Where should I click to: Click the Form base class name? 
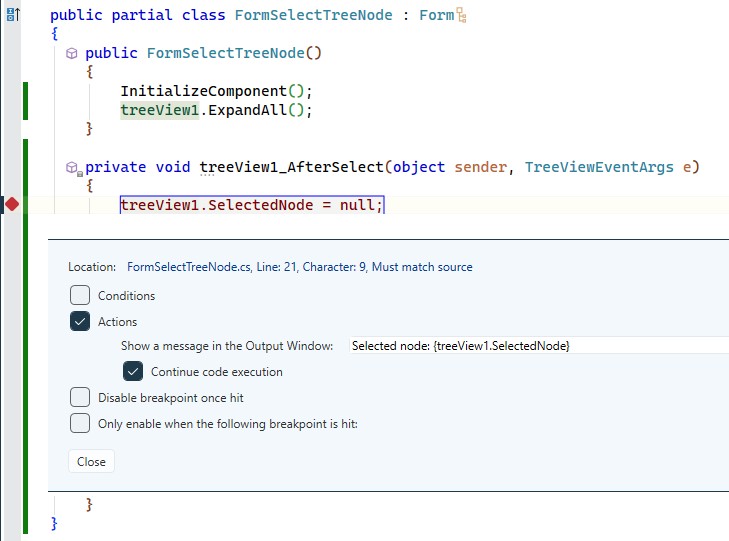pos(437,15)
